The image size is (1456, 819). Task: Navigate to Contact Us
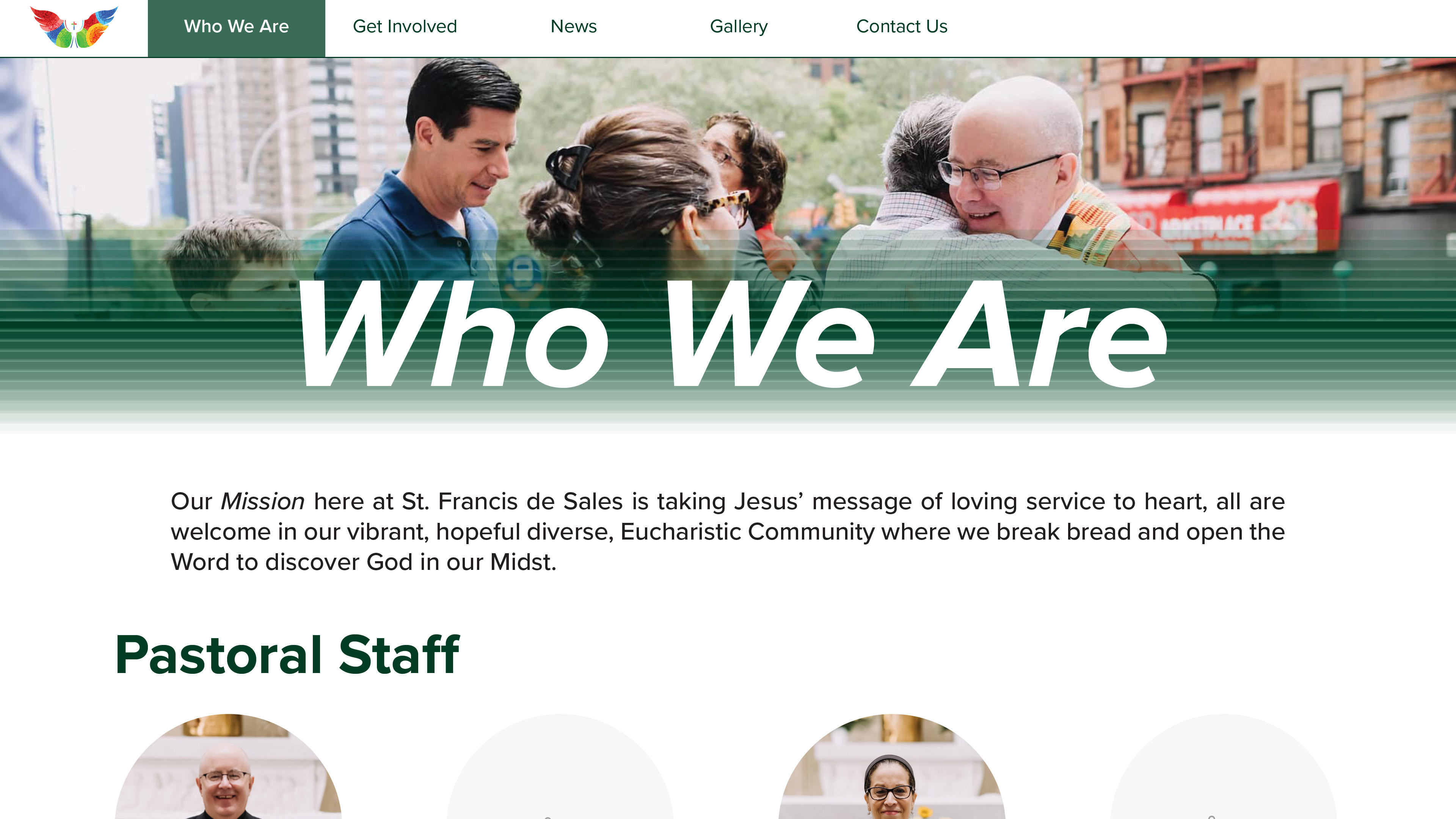pos(902,27)
